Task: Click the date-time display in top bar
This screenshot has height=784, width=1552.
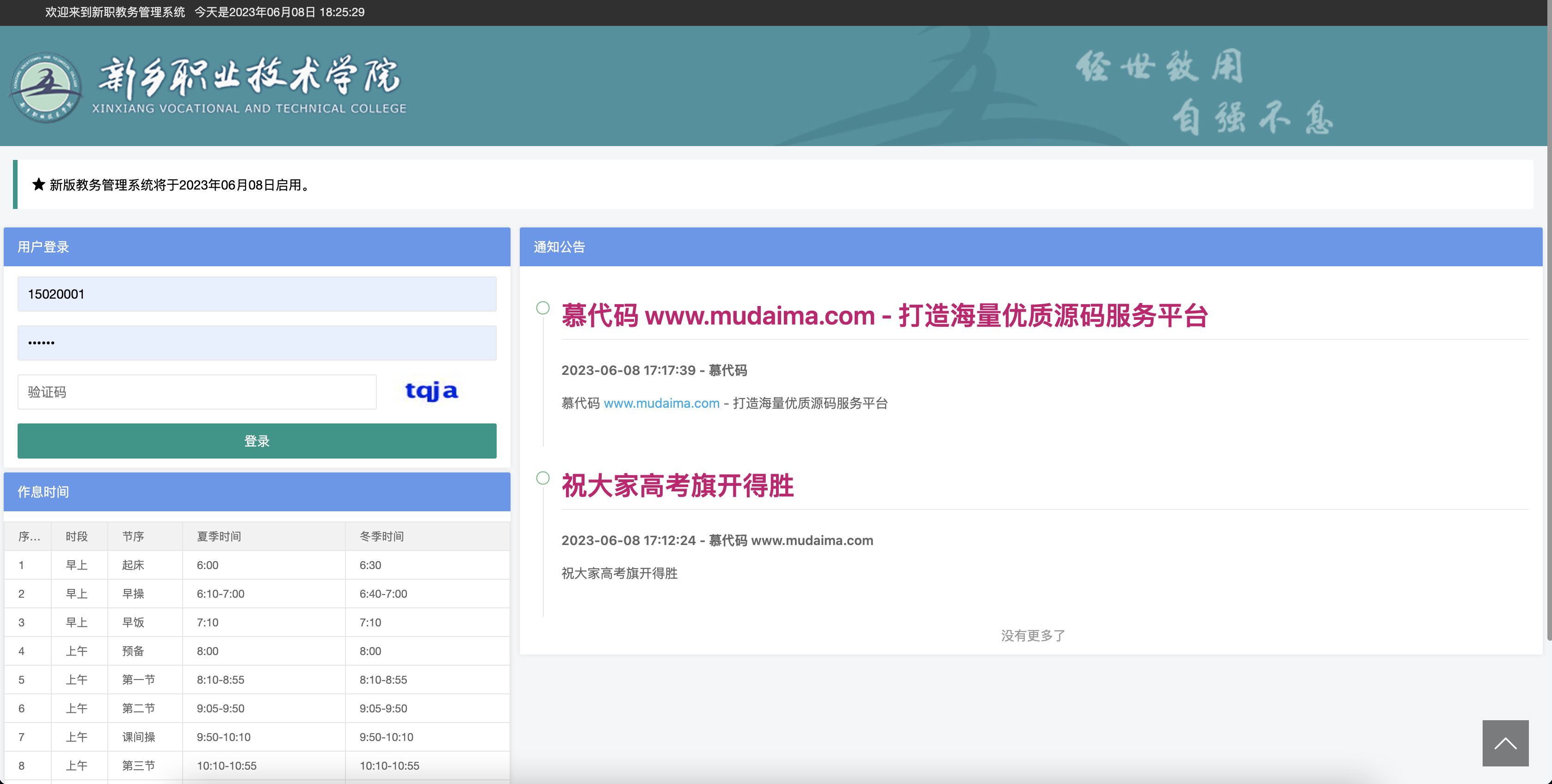Action: (279, 12)
